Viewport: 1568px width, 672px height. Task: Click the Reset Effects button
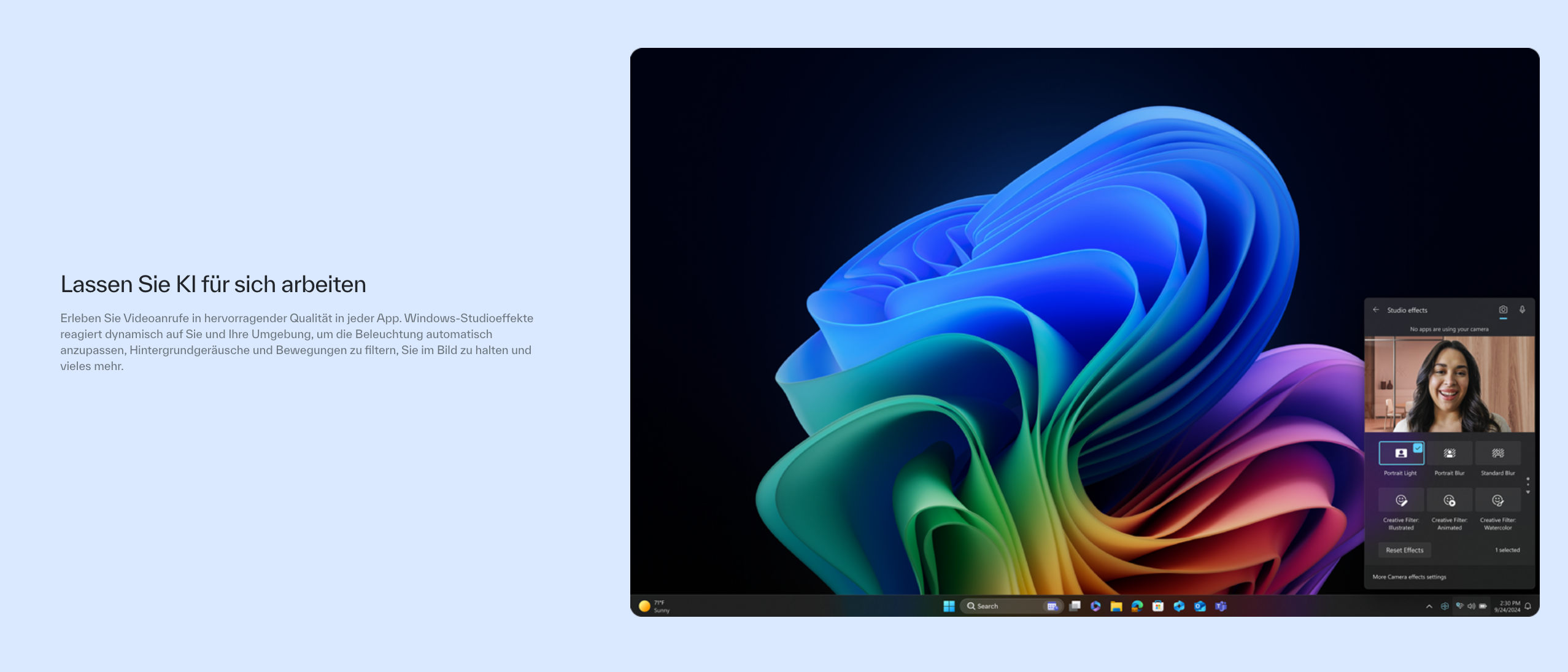click(x=1404, y=550)
